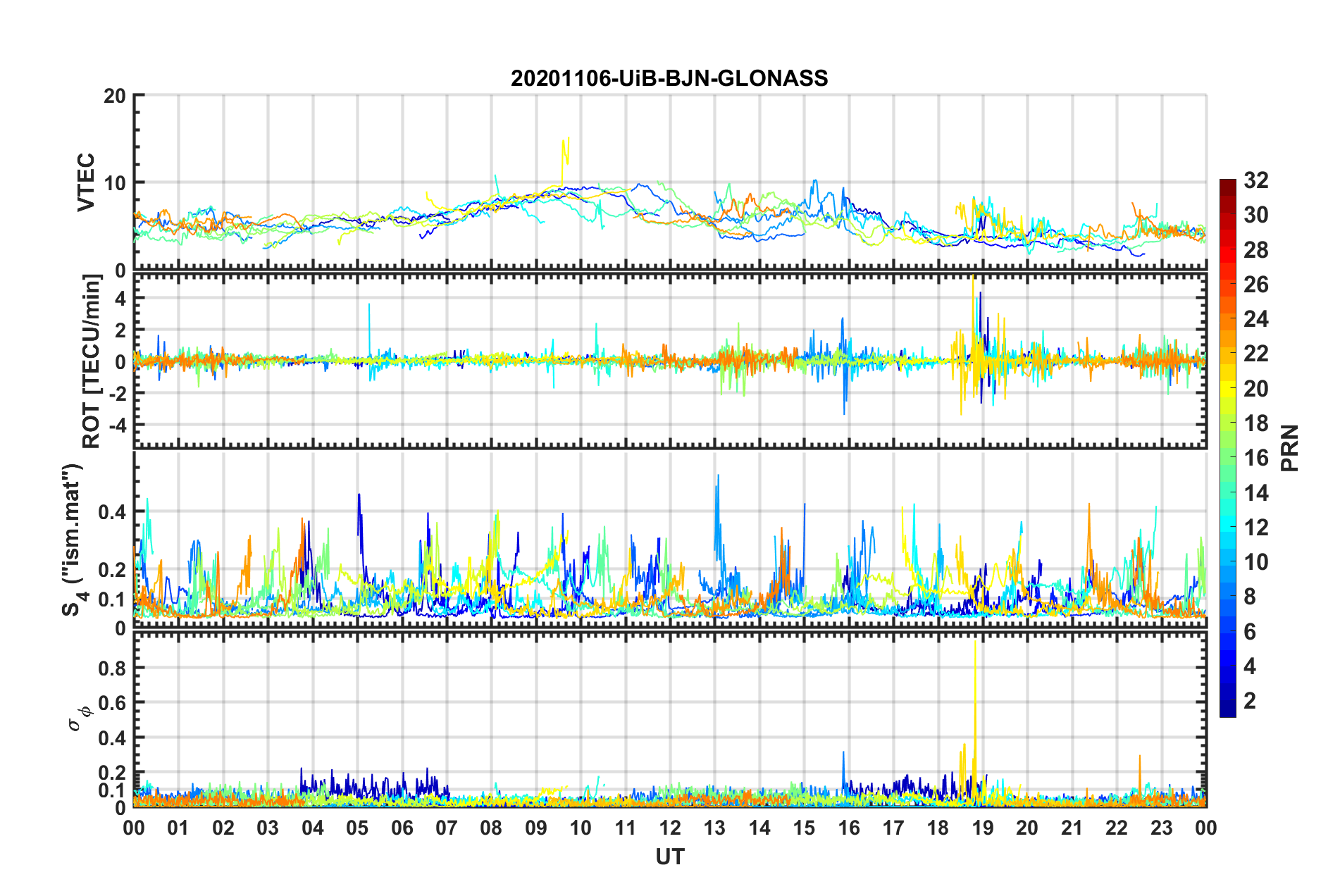The height and width of the screenshot is (896, 1340).
Task: Click x-axis hour label 03
Action: pyautogui.click(x=268, y=828)
